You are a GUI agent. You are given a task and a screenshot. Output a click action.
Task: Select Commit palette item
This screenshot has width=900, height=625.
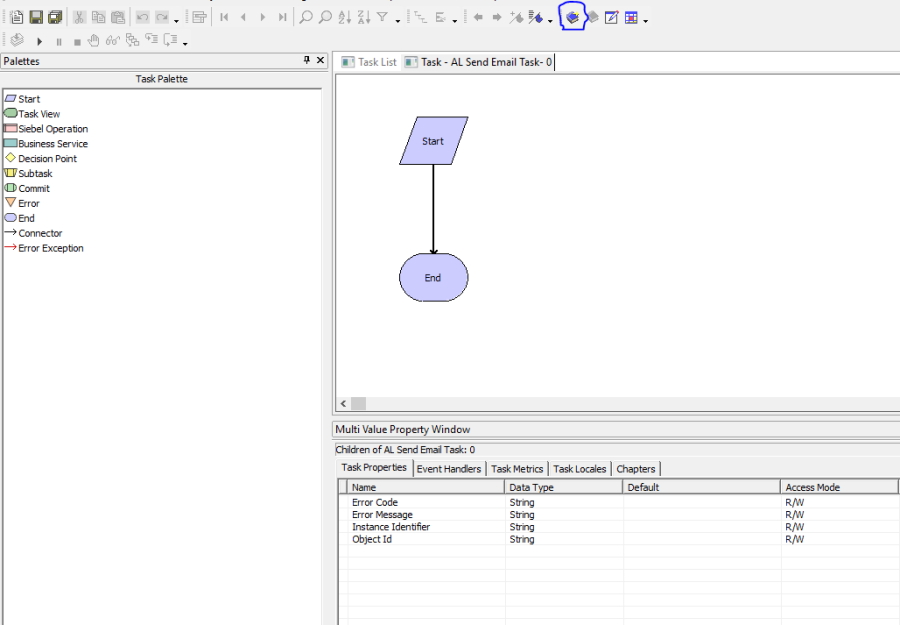[27, 188]
